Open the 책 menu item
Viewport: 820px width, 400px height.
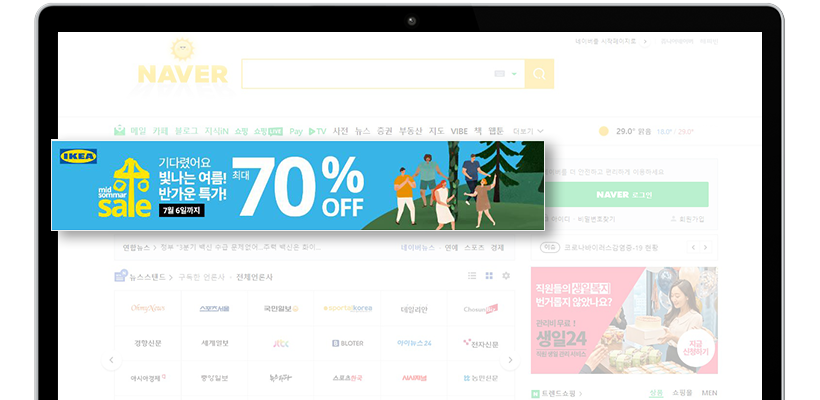478,131
